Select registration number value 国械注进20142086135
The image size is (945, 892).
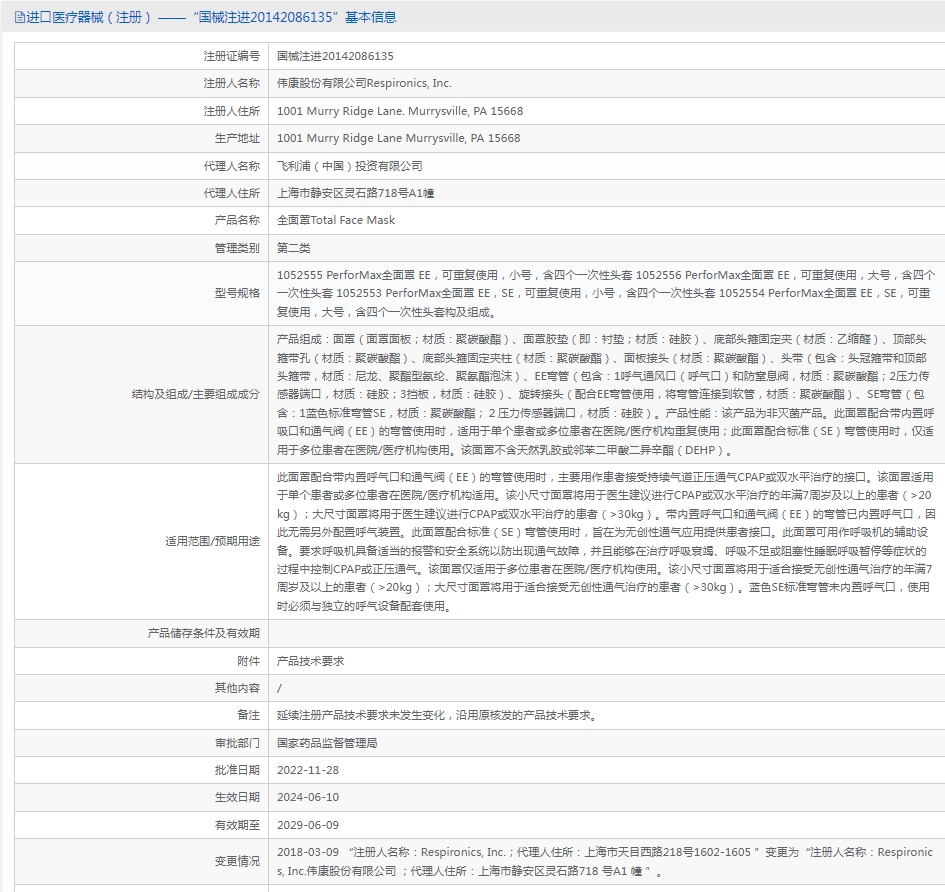click(335, 56)
